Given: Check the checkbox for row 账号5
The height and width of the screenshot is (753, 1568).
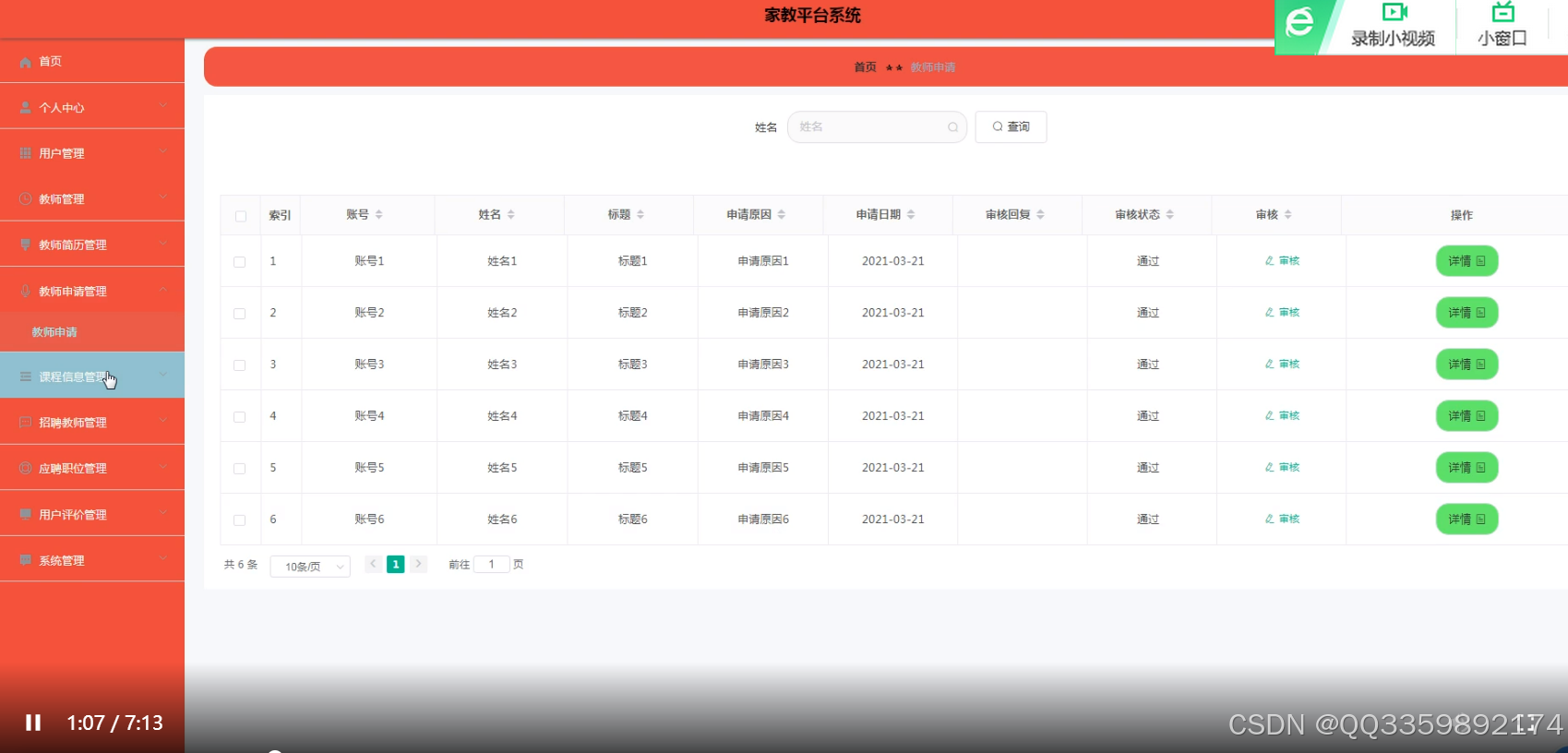Looking at the screenshot, I should [240, 469].
